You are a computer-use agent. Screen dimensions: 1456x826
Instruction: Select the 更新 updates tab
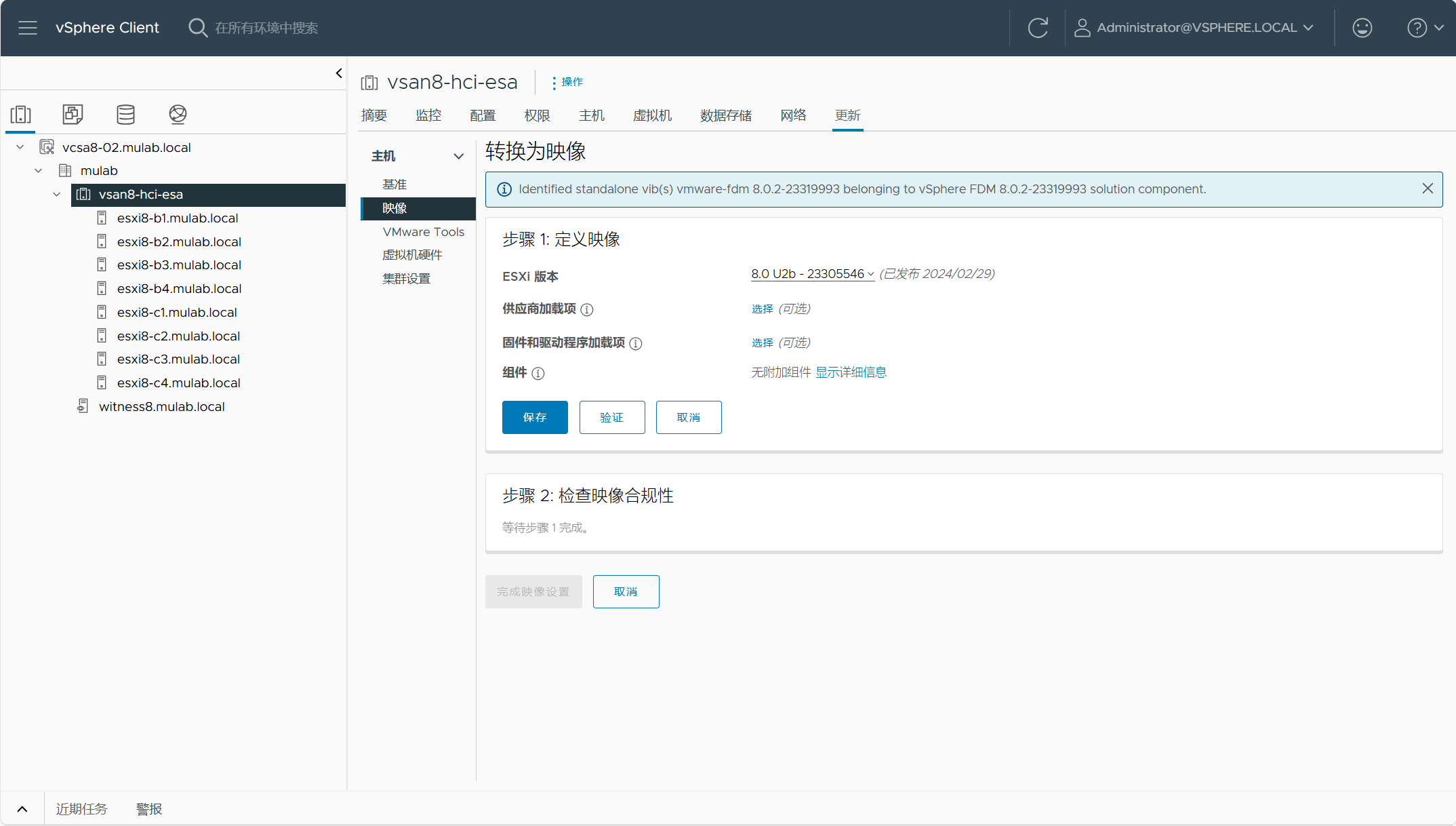tap(847, 115)
